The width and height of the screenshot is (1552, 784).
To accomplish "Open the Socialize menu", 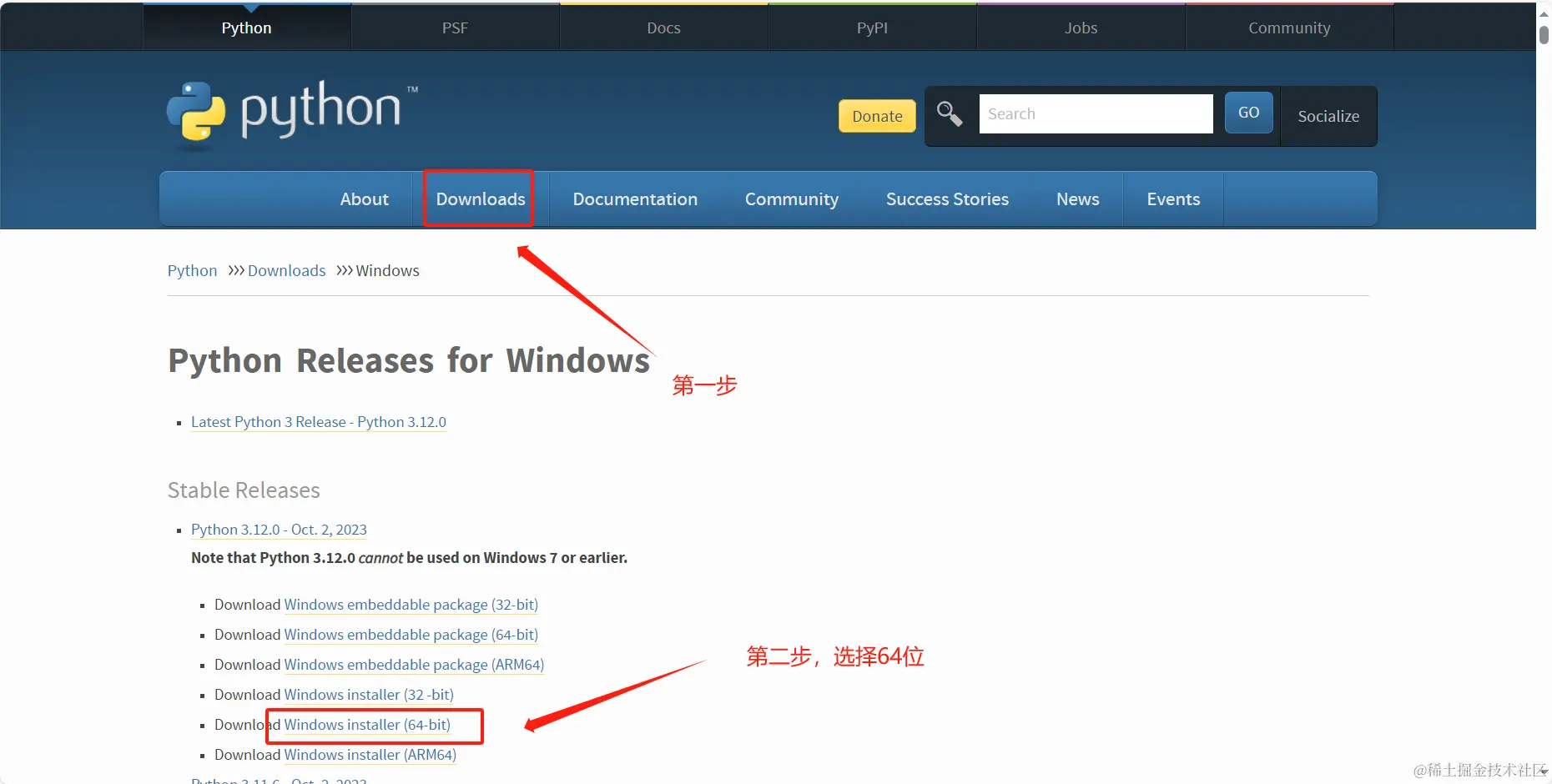I will pos(1328,116).
